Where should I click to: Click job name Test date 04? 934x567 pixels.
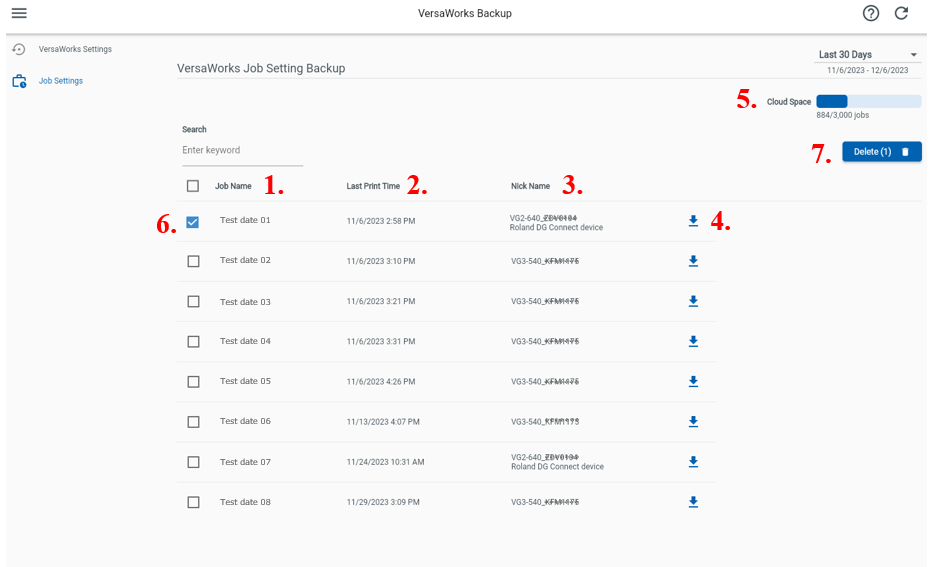coord(245,341)
